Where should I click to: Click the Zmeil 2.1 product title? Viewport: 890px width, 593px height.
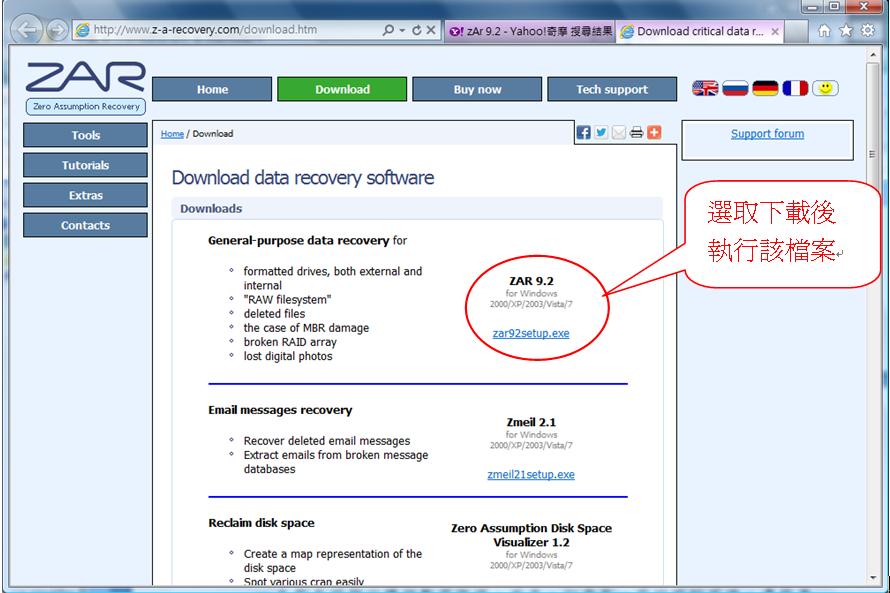[x=531, y=422]
